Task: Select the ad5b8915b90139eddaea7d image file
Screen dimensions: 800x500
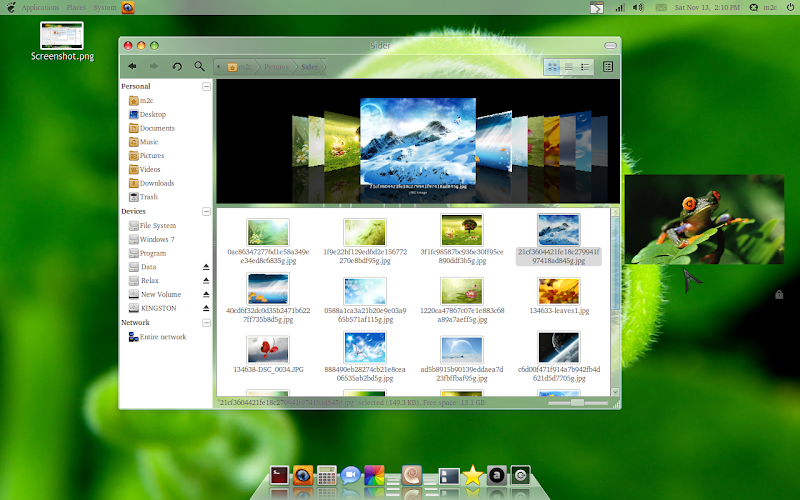Action: point(462,349)
